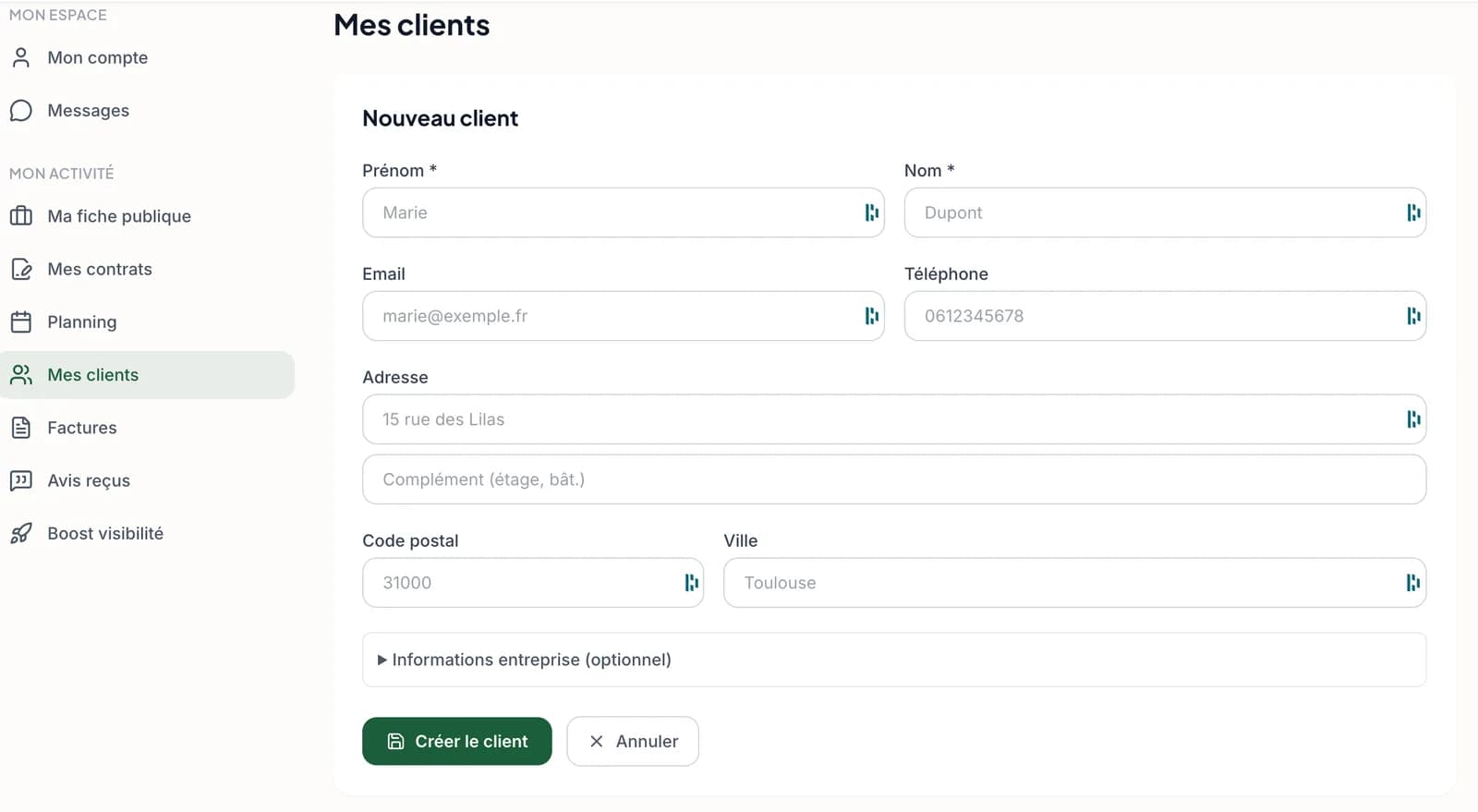Click the Nom * field label
1478x812 pixels.
coord(929,171)
